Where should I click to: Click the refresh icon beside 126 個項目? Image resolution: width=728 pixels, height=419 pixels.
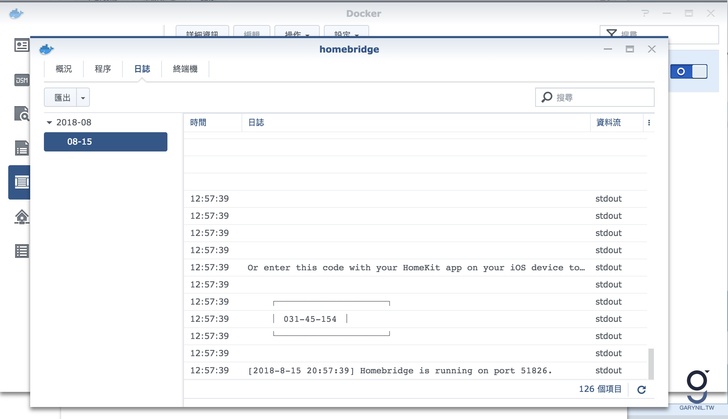coord(641,390)
